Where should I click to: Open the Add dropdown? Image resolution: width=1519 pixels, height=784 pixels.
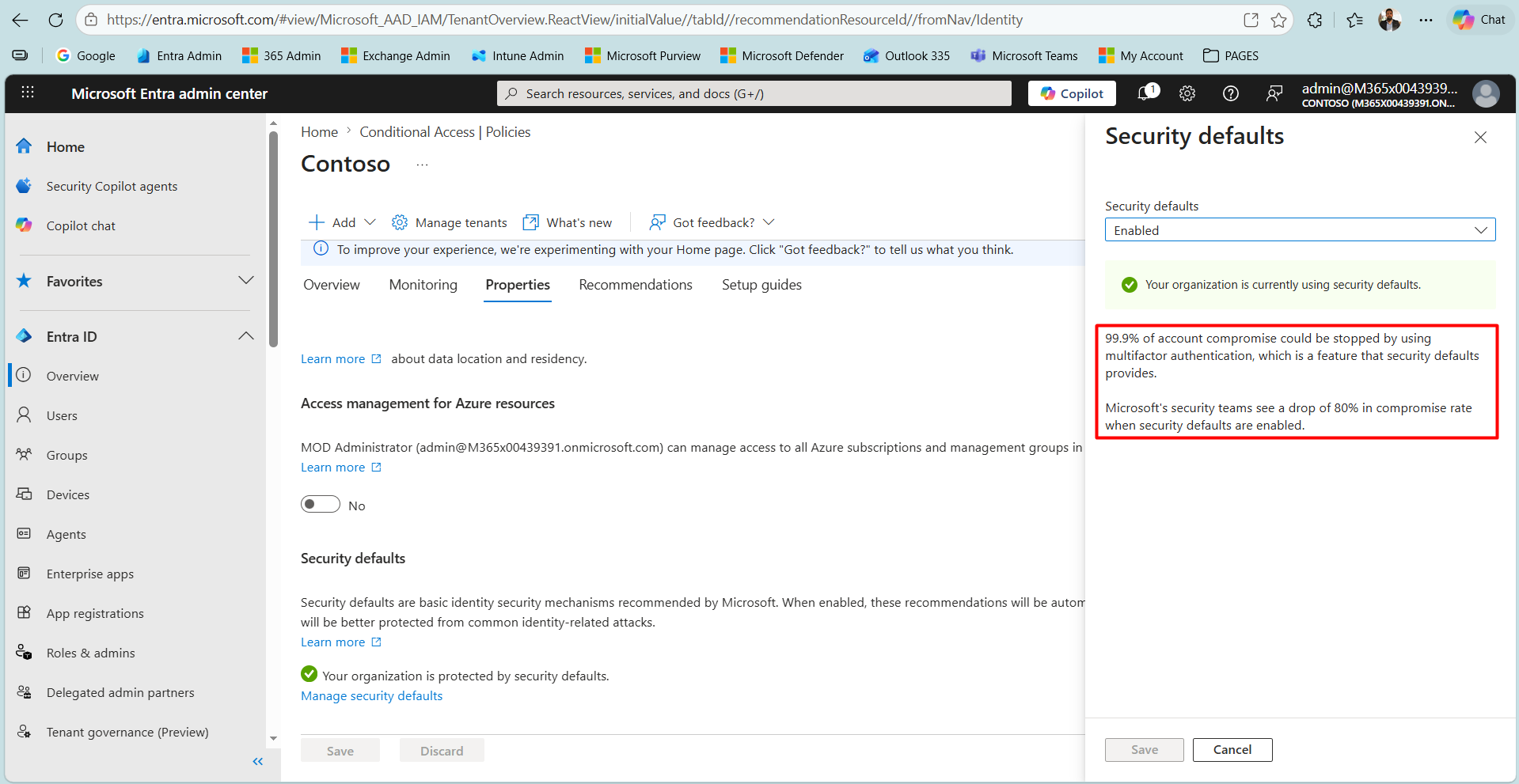click(342, 222)
